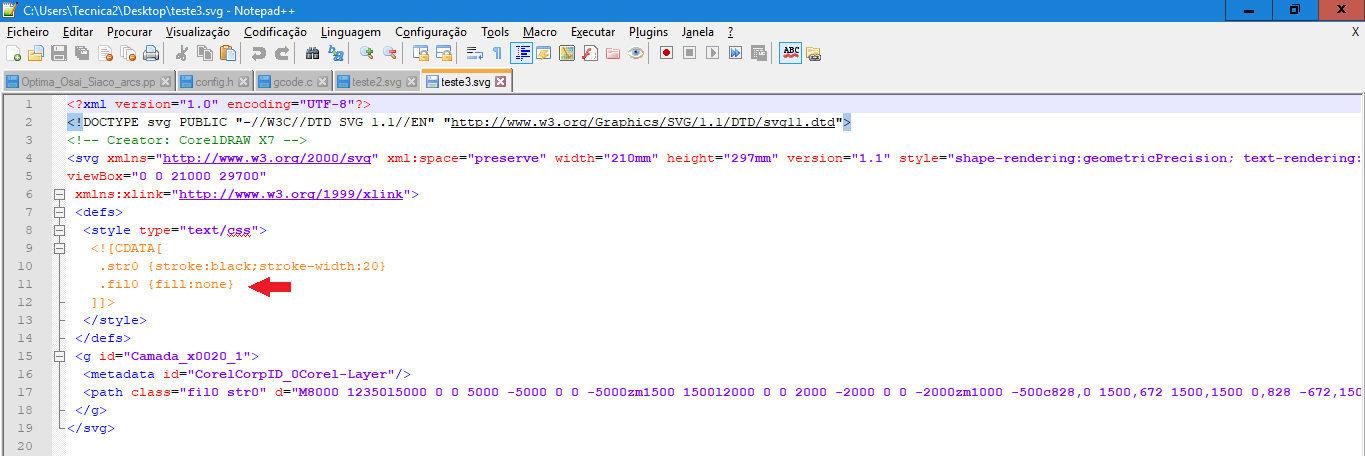Open the Configuração menu
The image size is (1365, 456).
(431, 32)
